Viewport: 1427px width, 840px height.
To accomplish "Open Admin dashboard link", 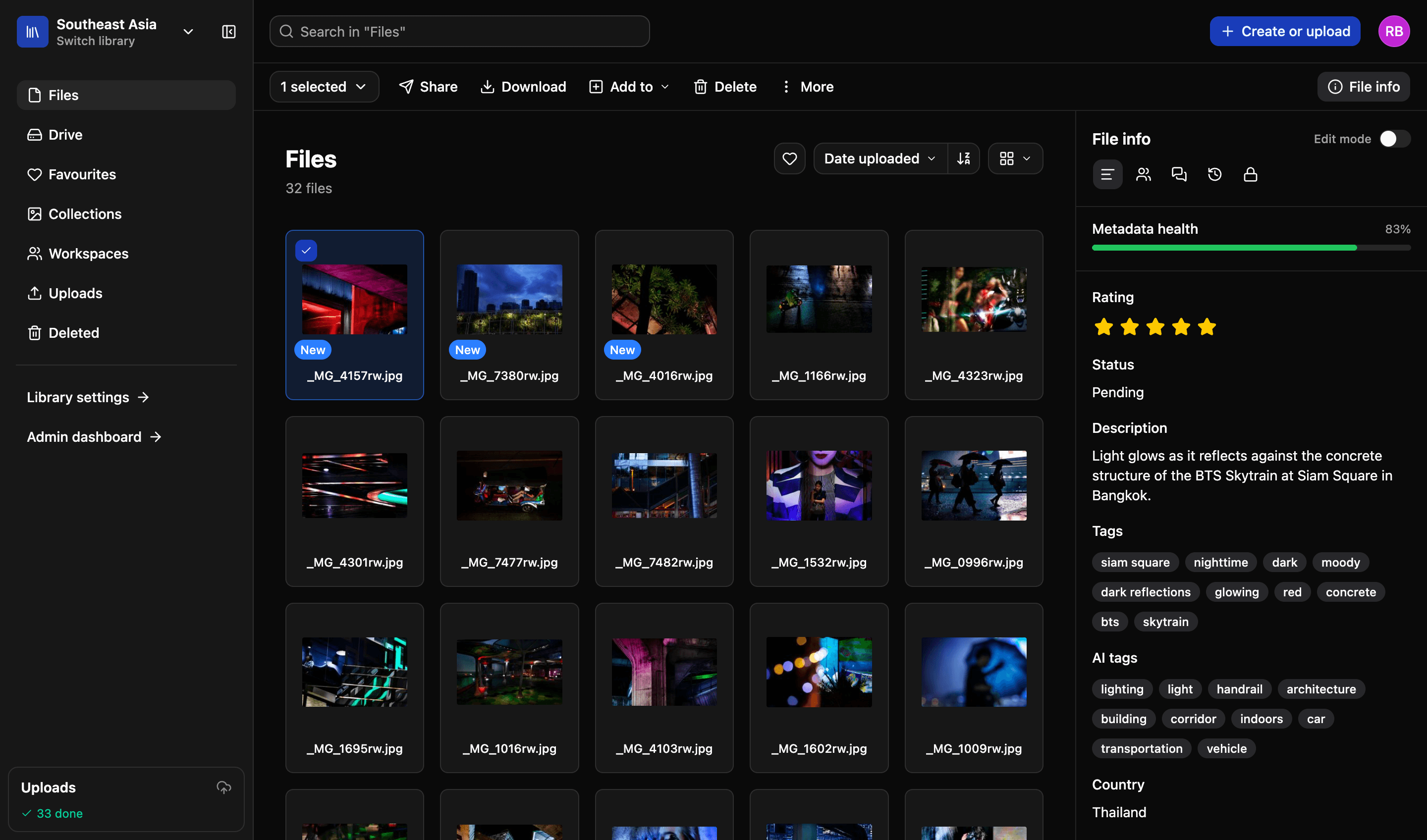I will pyautogui.click(x=95, y=437).
